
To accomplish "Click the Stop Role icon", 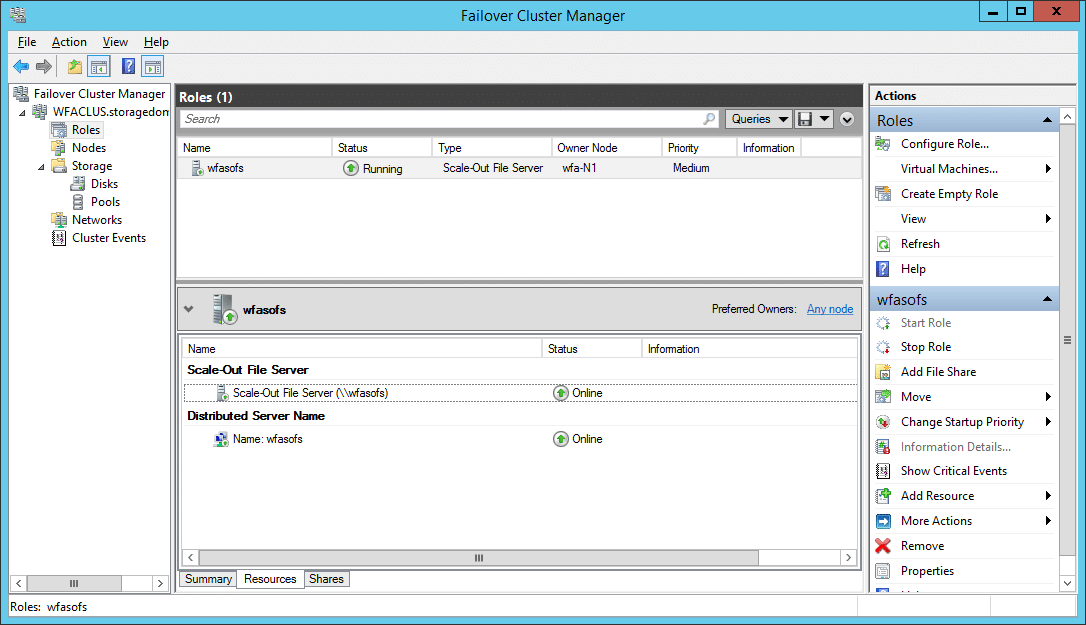I will pyautogui.click(x=883, y=347).
